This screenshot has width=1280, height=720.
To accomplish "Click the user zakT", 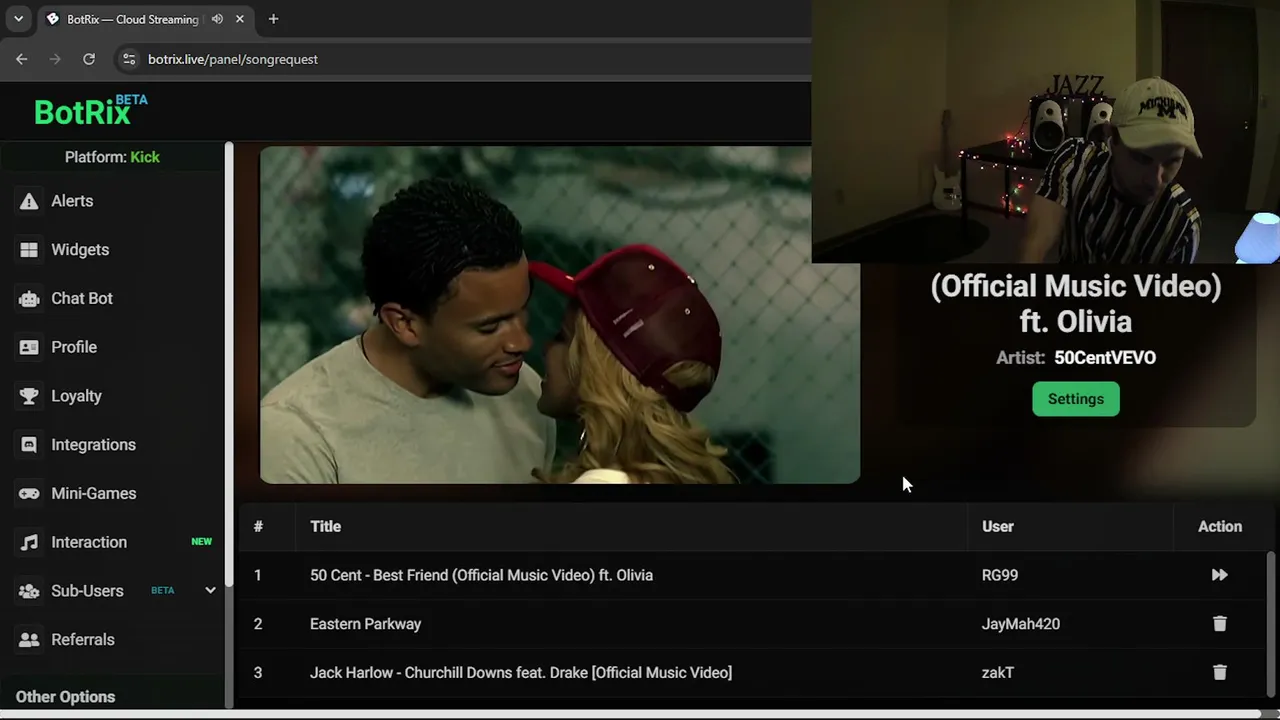I will pos(998,673).
